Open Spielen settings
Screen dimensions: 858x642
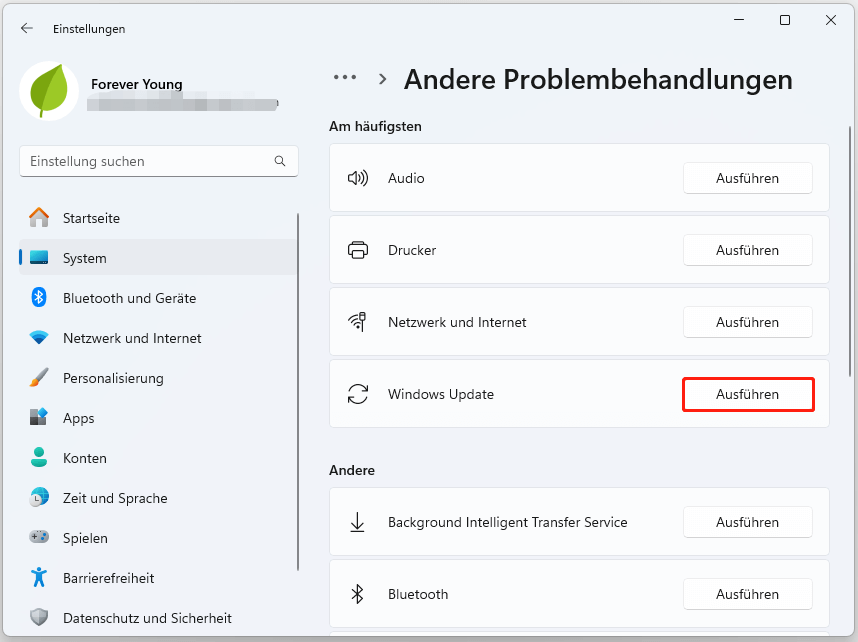(85, 538)
